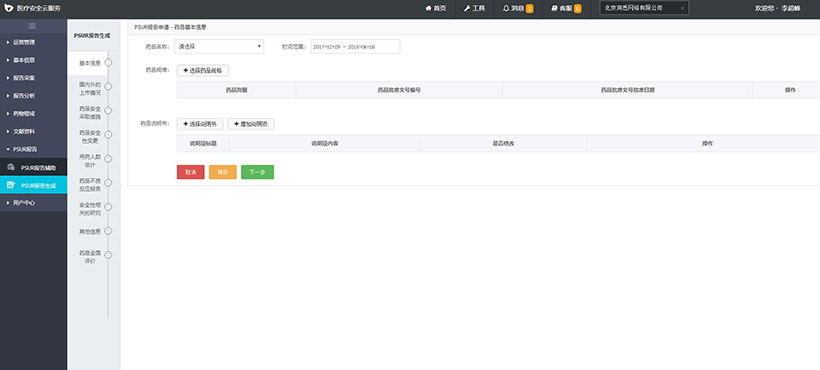Click the home icon in top bar
This screenshot has height=370, width=820.
click(x=428, y=8)
